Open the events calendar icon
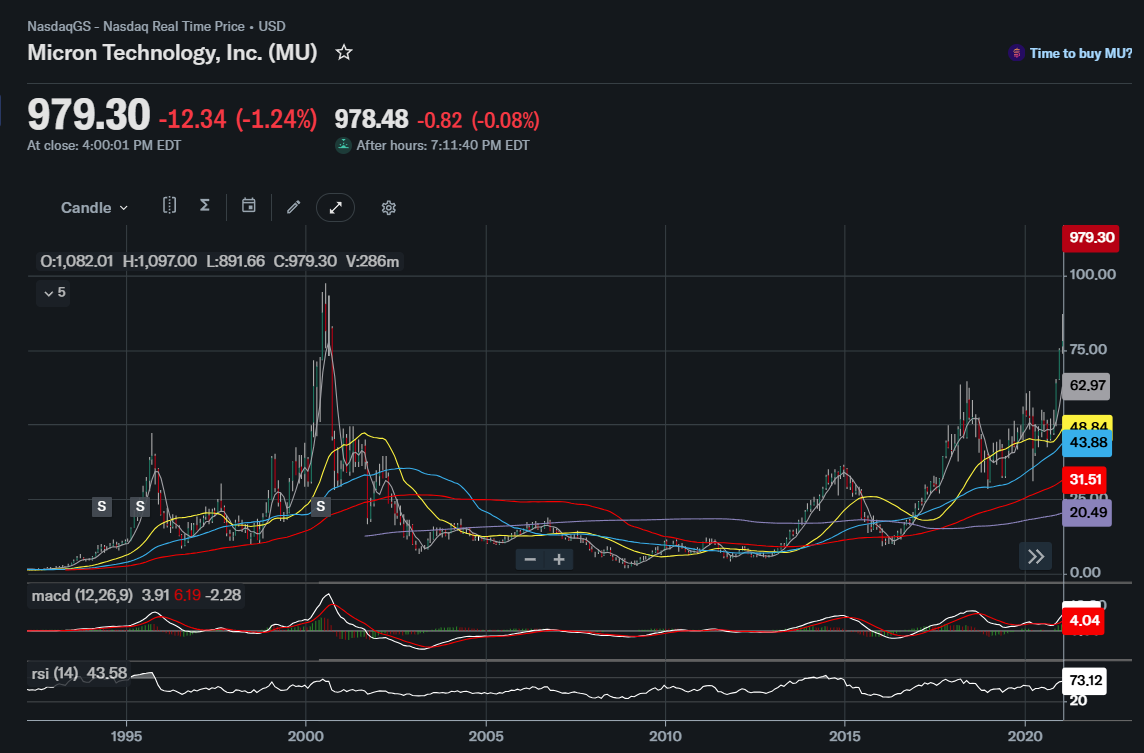The height and width of the screenshot is (753, 1144). pos(249,206)
